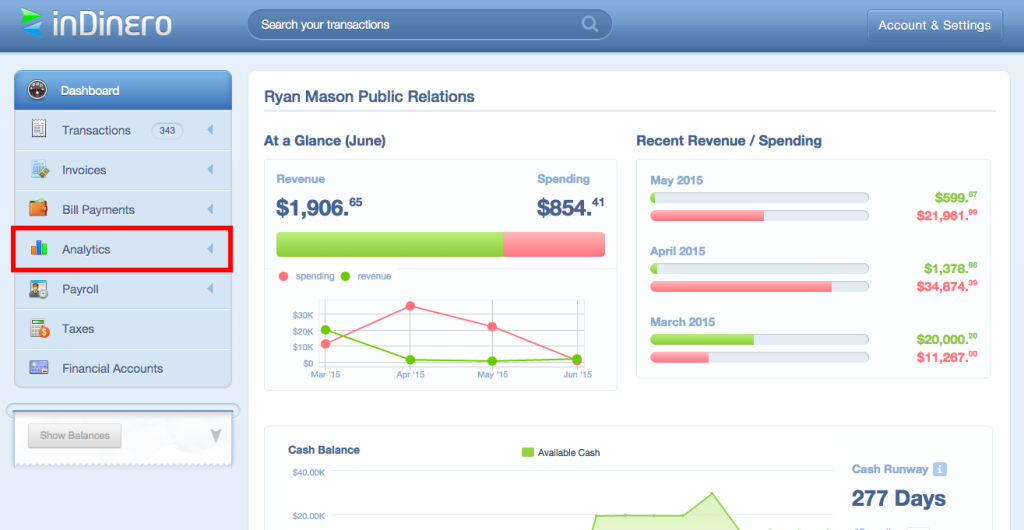
Task: Click the May '15 spending data point
Action: [492, 327]
